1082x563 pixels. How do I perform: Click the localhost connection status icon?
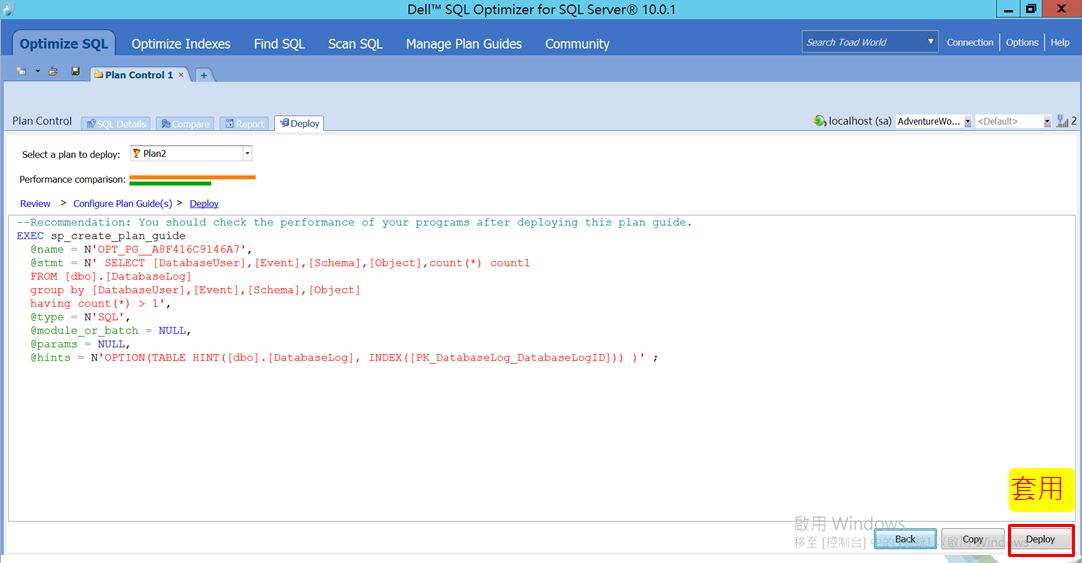[819, 121]
